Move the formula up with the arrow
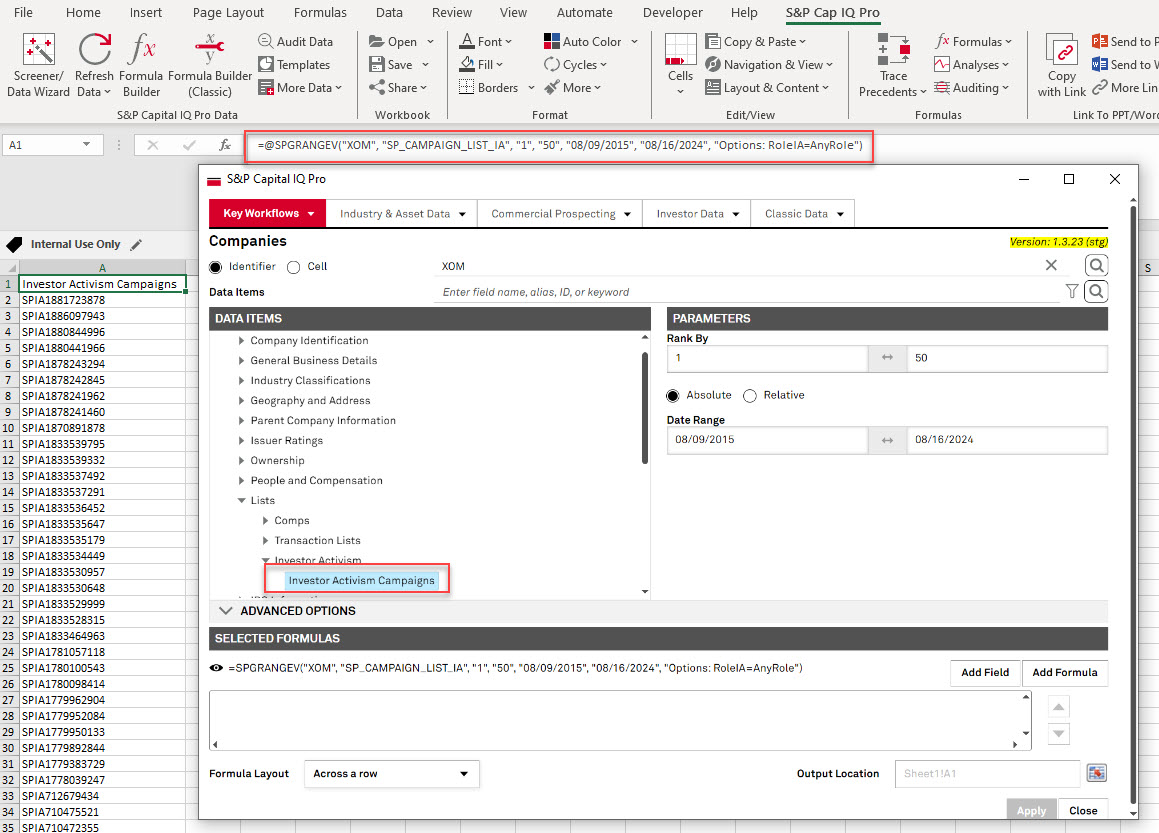 point(1058,707)
